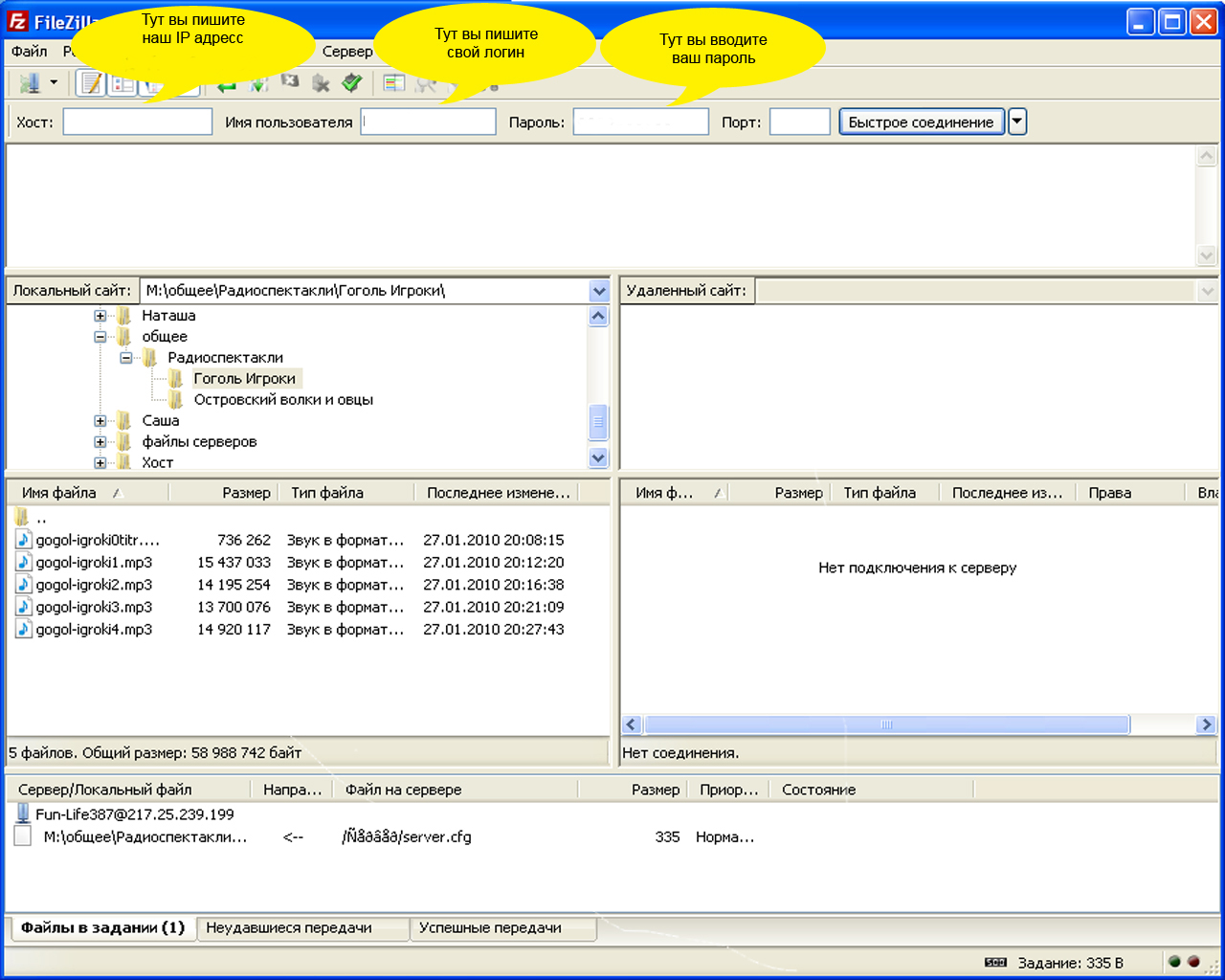Click the remote list horizontal scrollbar left arrow

(631, 724)
